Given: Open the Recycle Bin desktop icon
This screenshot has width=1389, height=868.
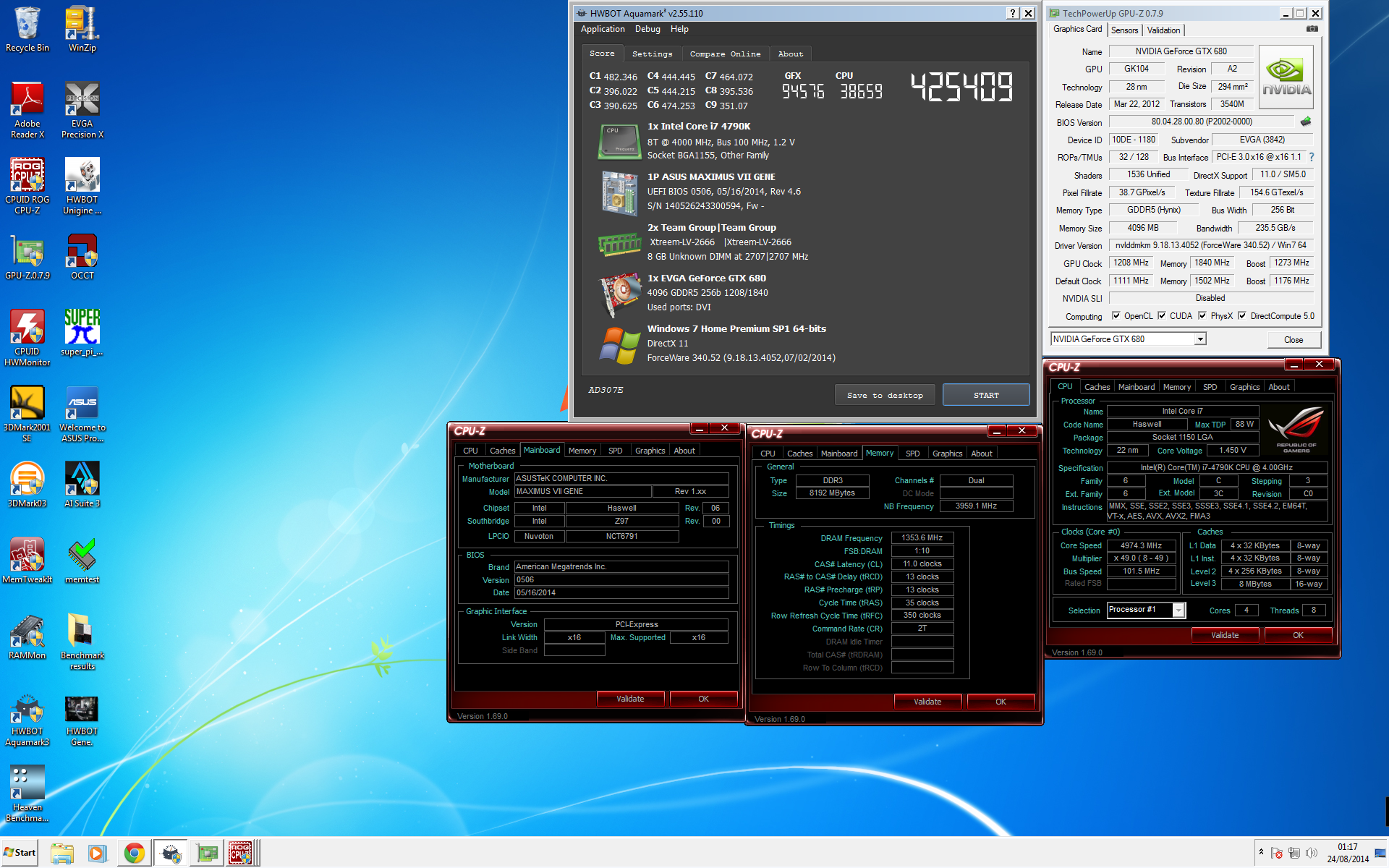Looking at the screenshot, I should (x=27, y=29).
